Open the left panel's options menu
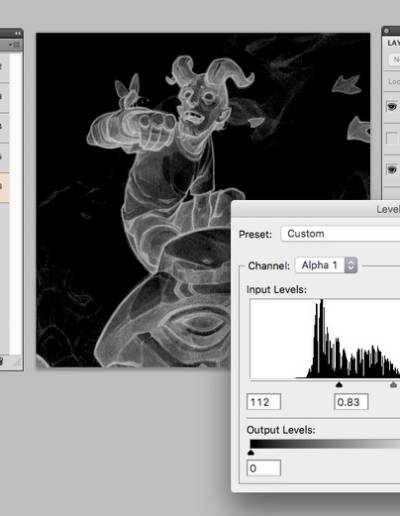Viewport: 400px width, 516px height. (15, 44)
